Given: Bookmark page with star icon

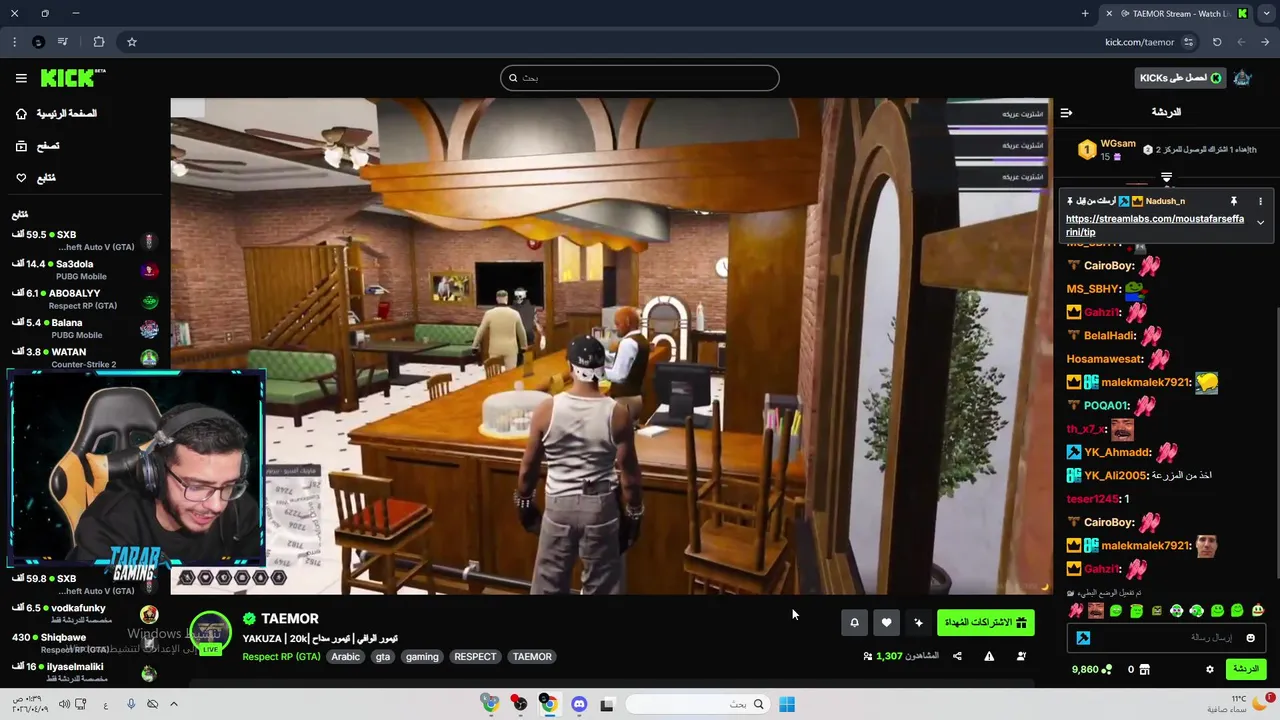Looking at the screenshot, I should 131,42.
